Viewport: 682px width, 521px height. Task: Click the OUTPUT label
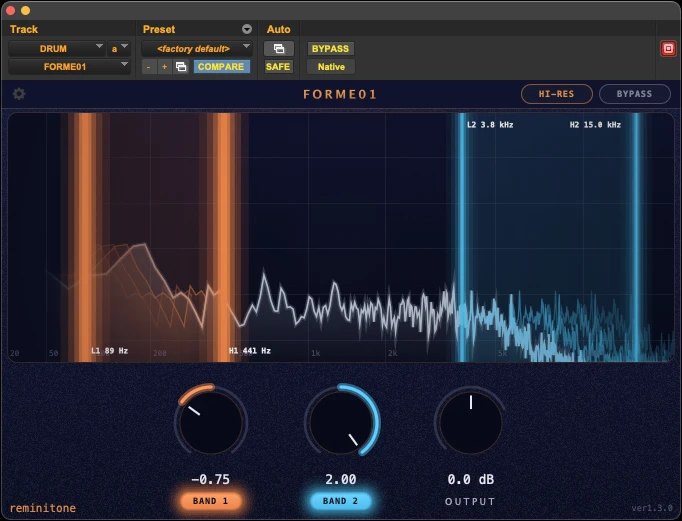click(470, 501)
